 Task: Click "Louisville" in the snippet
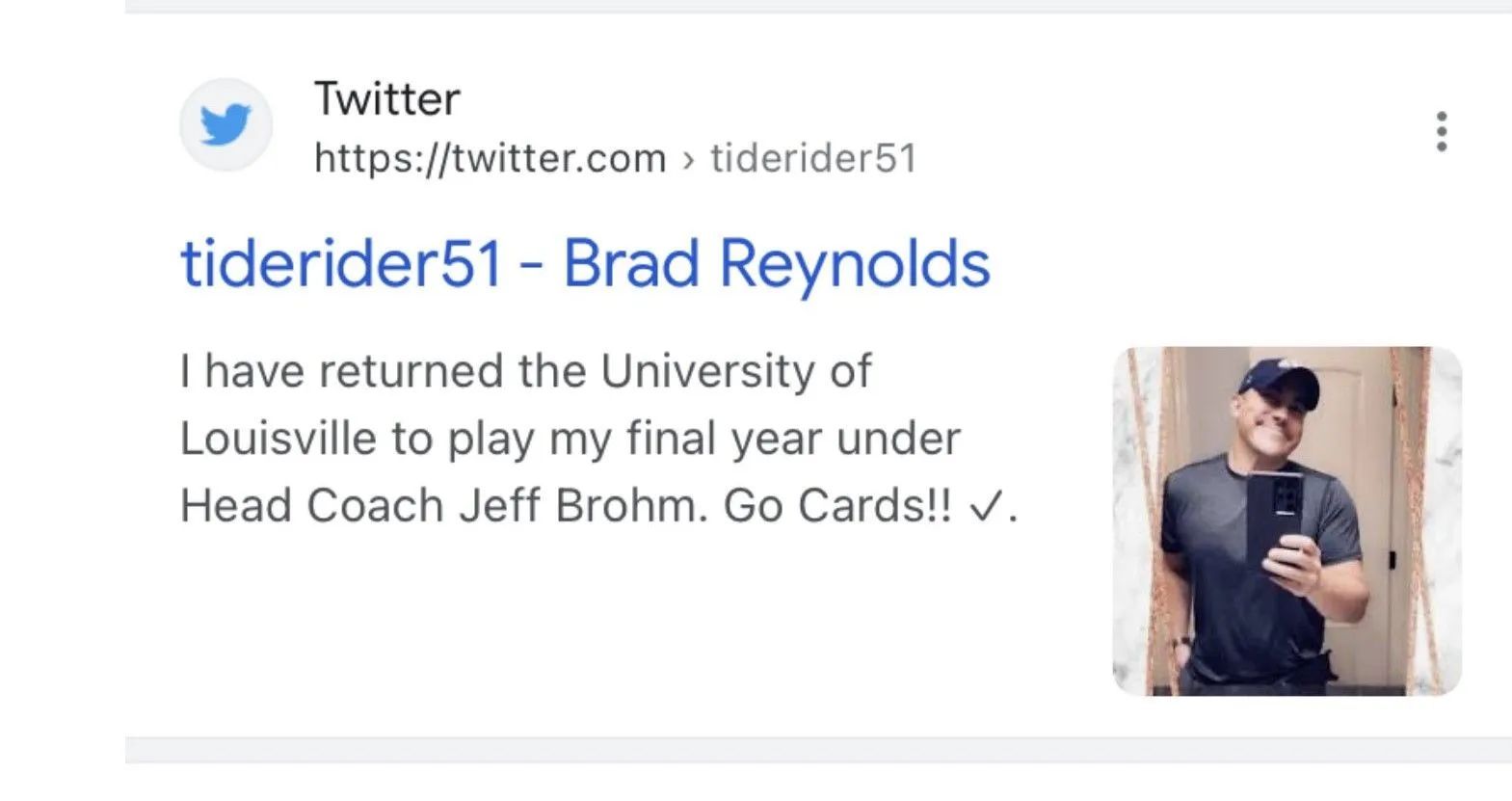pyautogui.click(x=278, y=440)
